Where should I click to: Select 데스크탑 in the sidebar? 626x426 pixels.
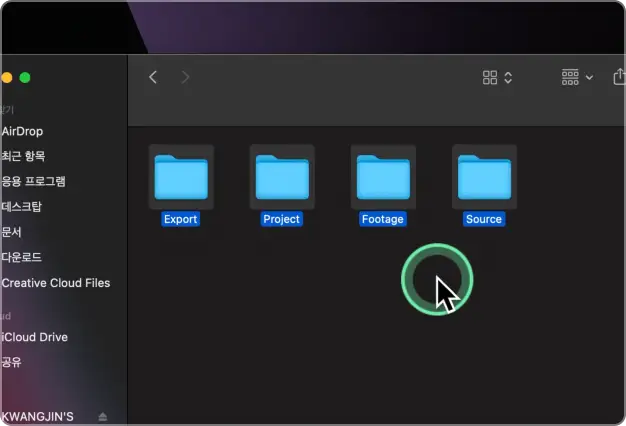pos(22,206)
